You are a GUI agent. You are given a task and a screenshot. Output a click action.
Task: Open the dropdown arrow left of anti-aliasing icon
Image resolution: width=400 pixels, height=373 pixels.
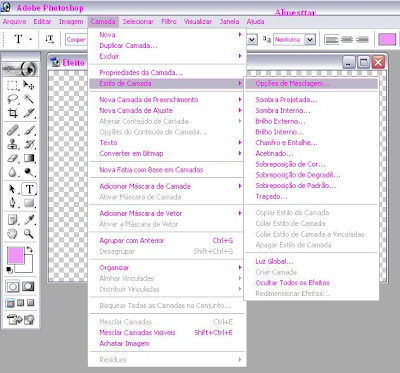252,40
